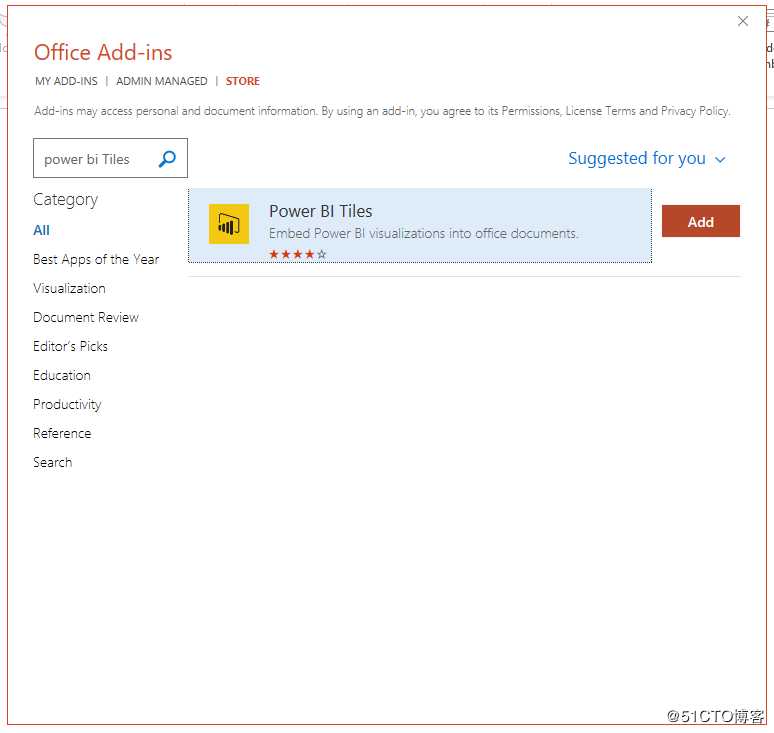774x733 pixels.
Task: Close the Office Add-ins dialog
Action: click(742, 21)
